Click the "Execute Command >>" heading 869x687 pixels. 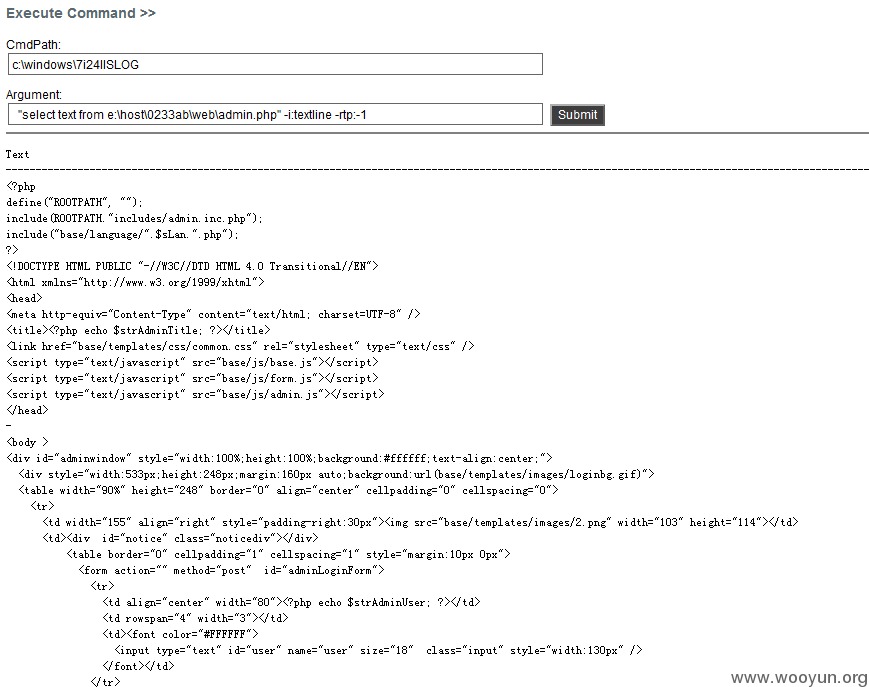tap(81, 13)
